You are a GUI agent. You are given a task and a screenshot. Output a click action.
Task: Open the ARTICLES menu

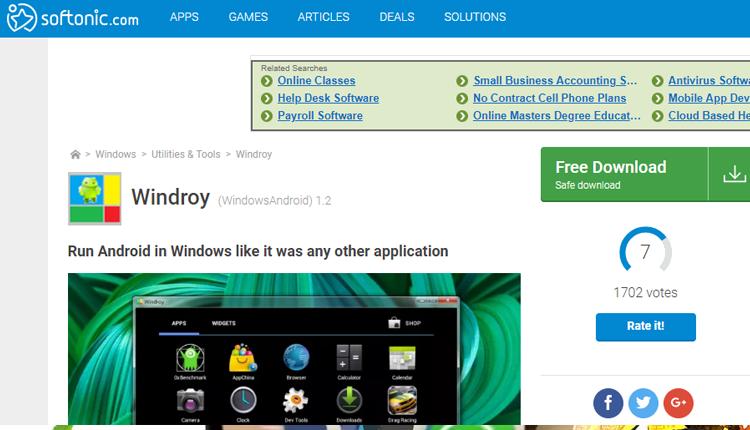tap(324, 17)
